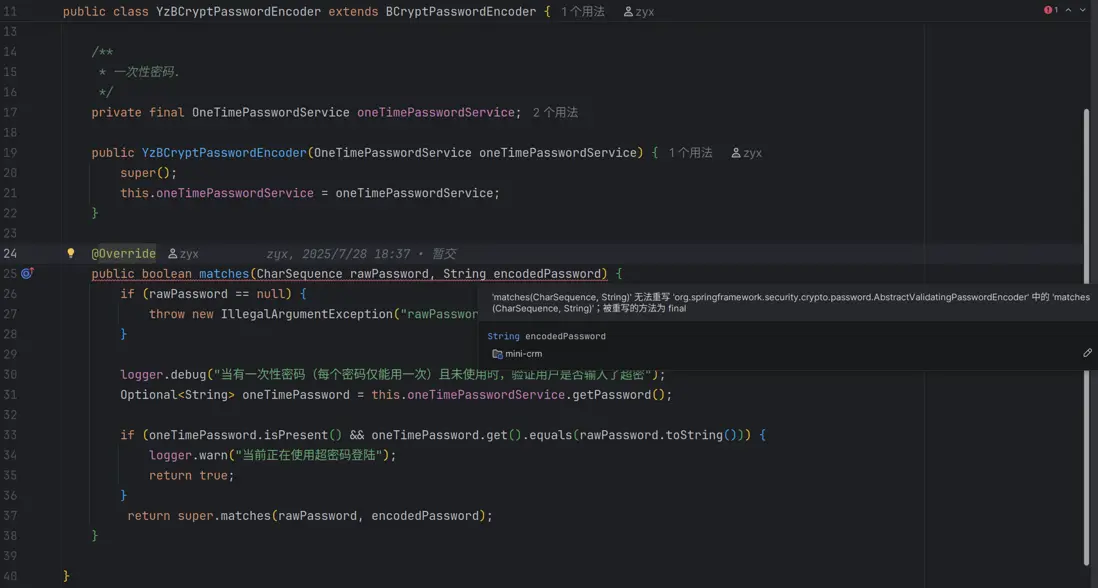Viewport: 1098px width, 588px height.
Task: Open the 1个用法 hint on constructor line
Action: click(690, 153)
